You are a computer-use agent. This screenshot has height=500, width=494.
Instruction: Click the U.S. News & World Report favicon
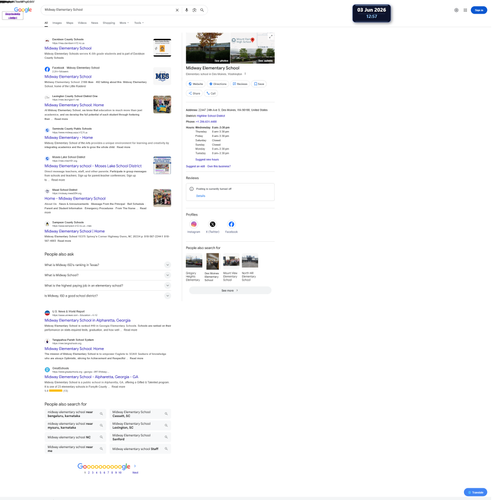click(x=47, y=314)
